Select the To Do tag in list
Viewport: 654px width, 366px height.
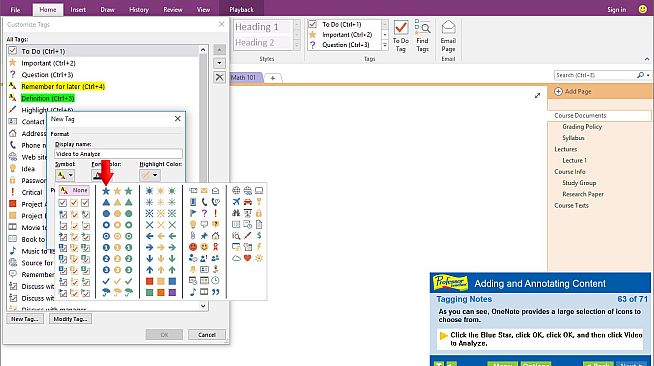[103, 51]
